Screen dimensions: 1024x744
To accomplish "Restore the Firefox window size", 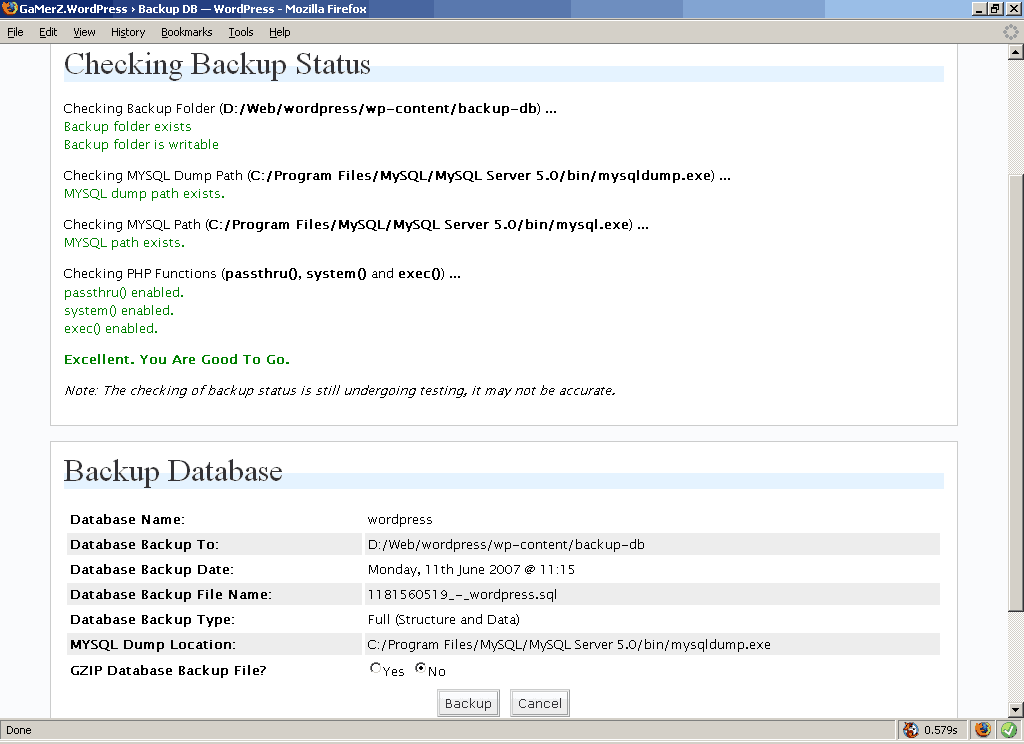I will point(995,9).
